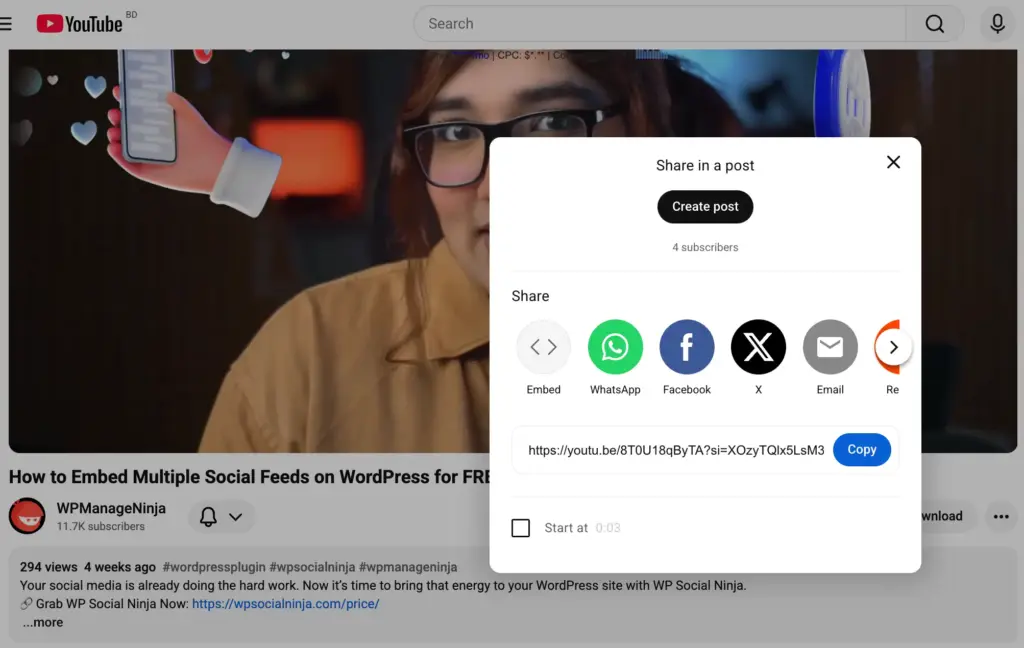This screenshot has height=648, width=1024.
Task: Share video on X
Action: 758,347
